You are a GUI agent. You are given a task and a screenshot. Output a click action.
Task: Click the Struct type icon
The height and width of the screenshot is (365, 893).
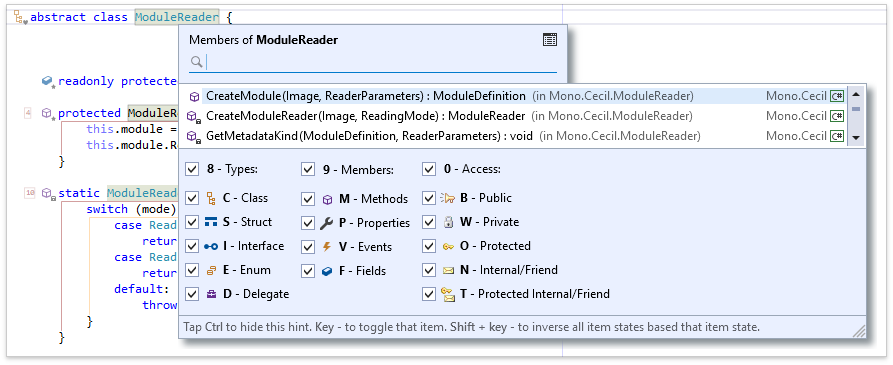pyautogui.click(x=211, y=222)
